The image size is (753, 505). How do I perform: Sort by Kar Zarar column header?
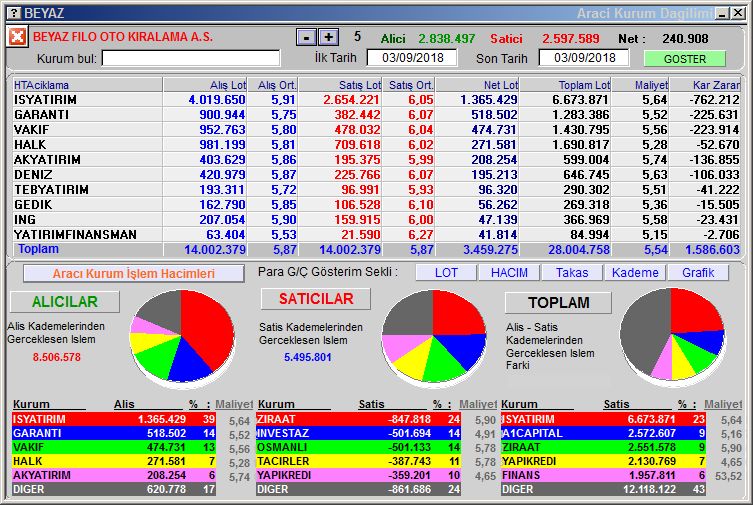tap(705, 85)
